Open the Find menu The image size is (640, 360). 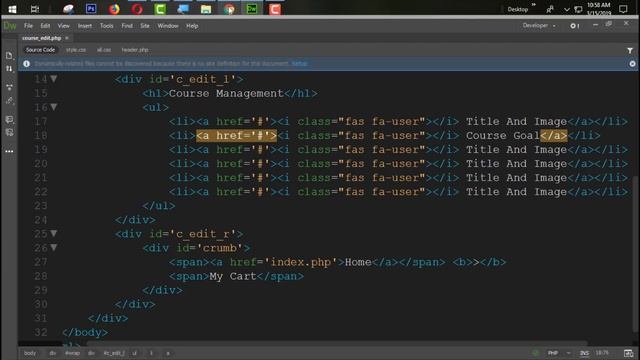127,26
